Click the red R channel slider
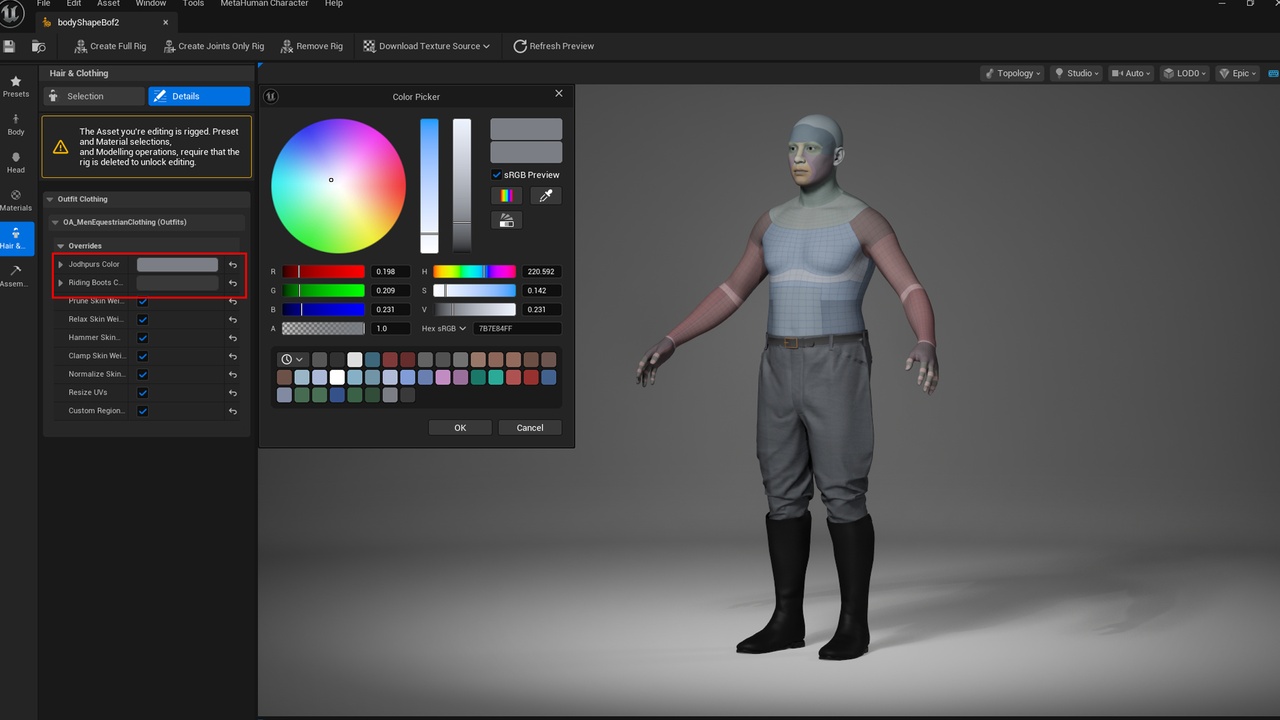 pyautogui.click(x=324, y=271)
